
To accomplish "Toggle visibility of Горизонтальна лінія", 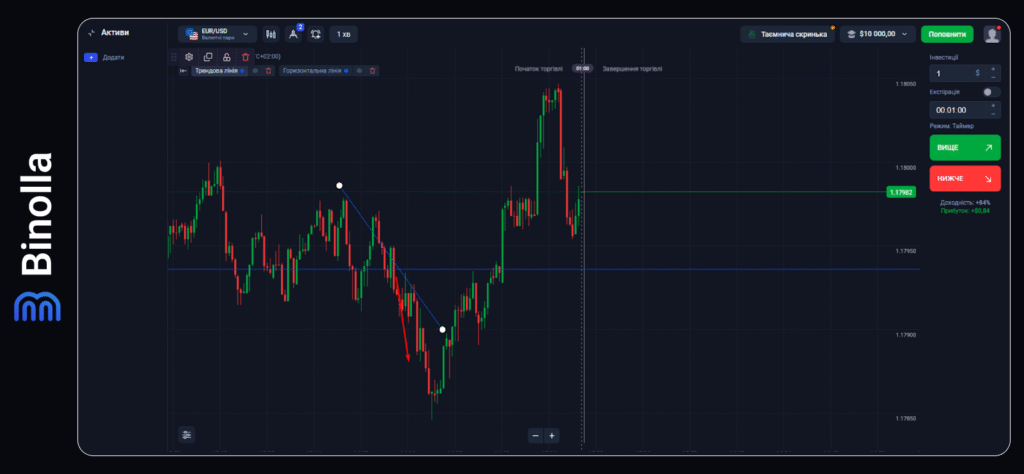I will pos(361,71).
